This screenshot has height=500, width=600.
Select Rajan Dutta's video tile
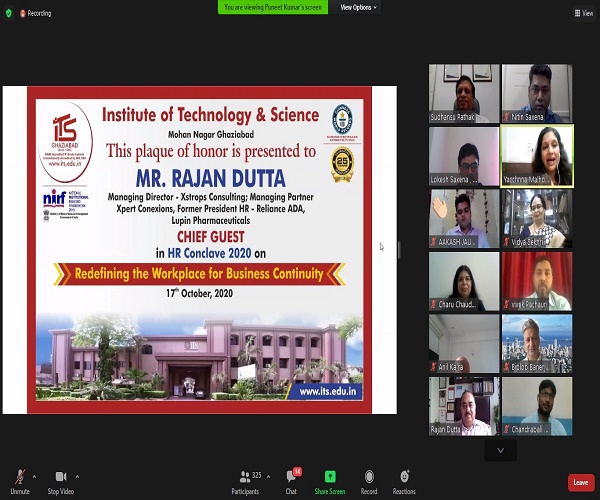(x=464, y=406)
